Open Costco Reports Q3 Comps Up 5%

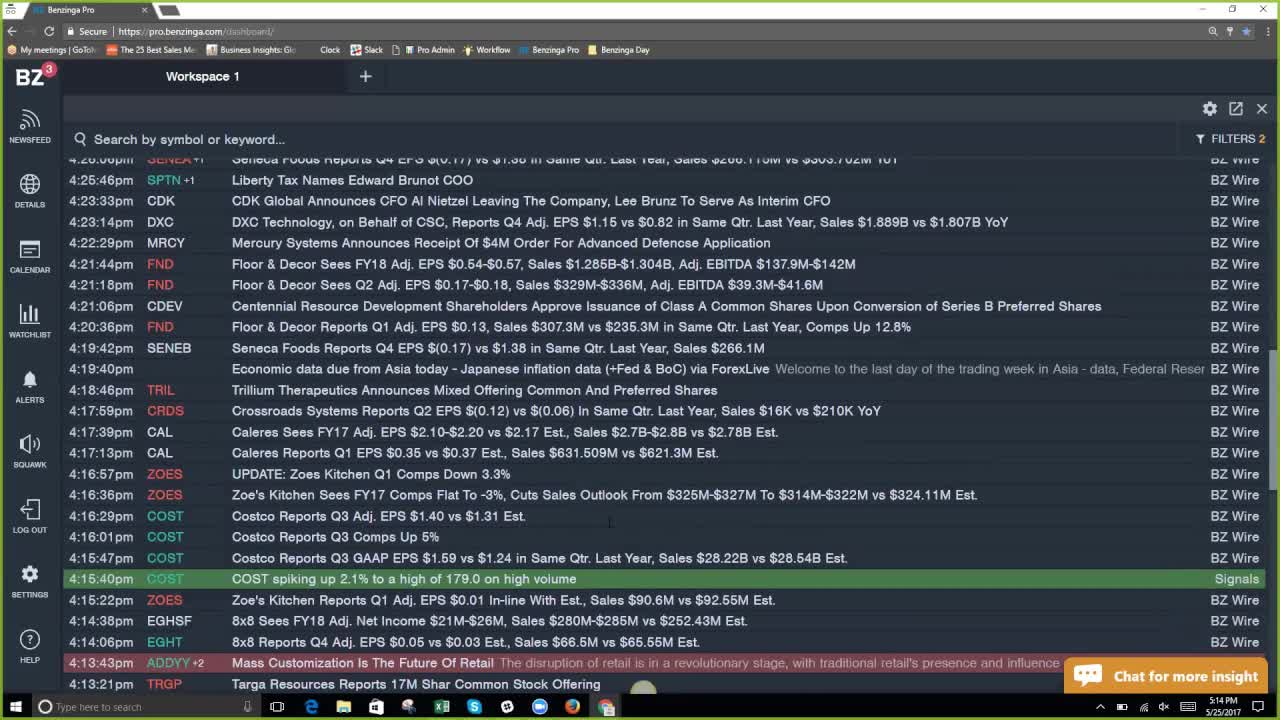(x=335, y=537)
